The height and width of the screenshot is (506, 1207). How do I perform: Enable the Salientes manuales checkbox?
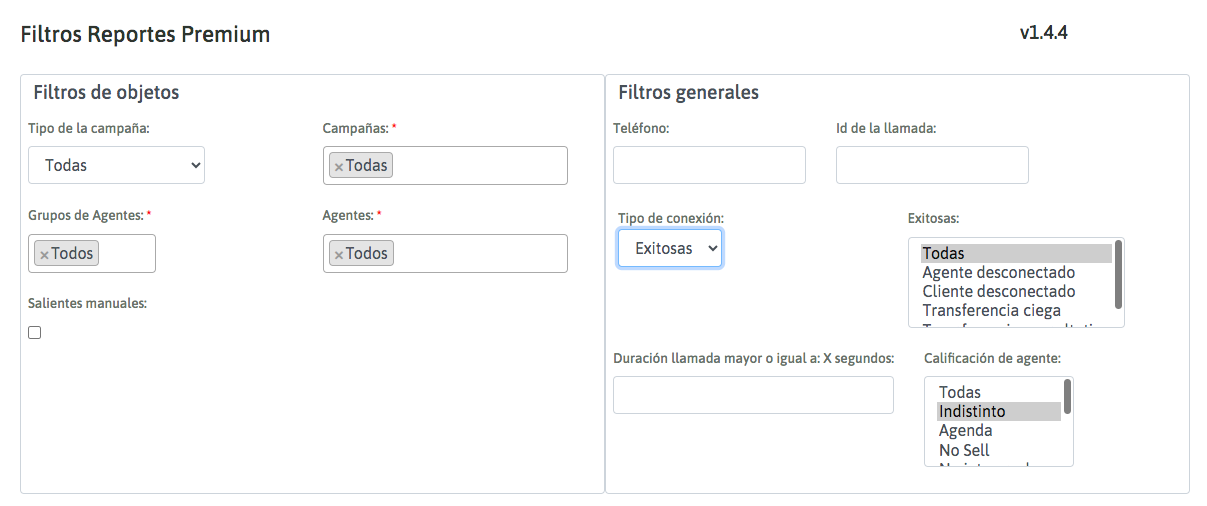[35, 333]
